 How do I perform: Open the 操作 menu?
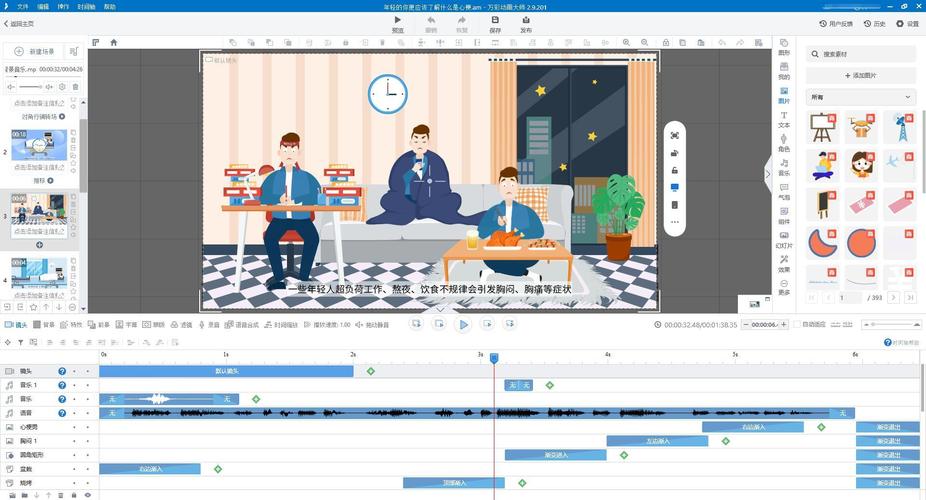tap(63, 6)
